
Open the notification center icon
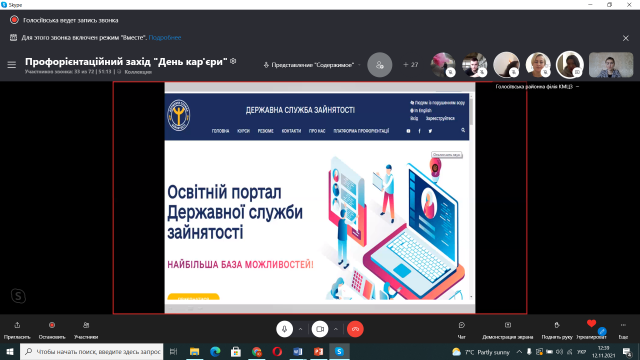627,352
